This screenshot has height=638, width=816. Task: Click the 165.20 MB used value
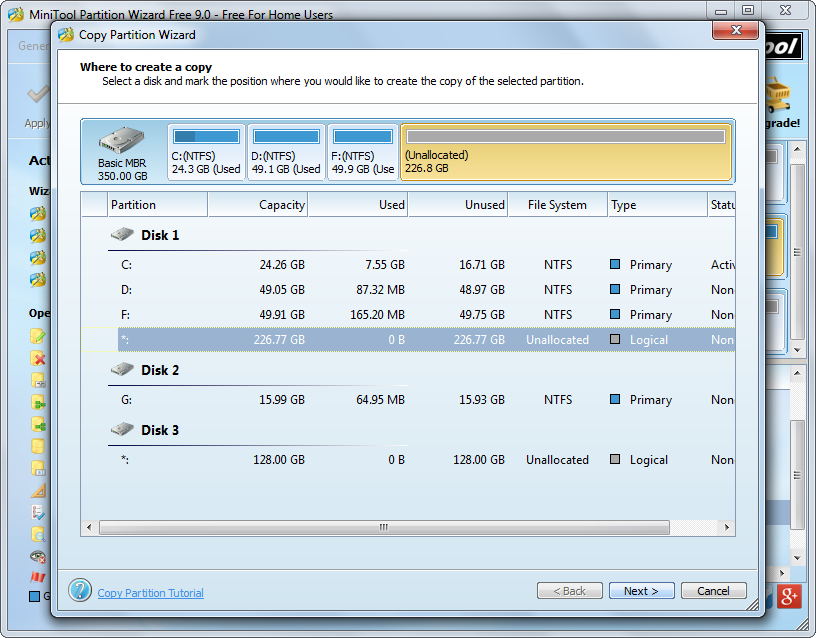(377, 314)
